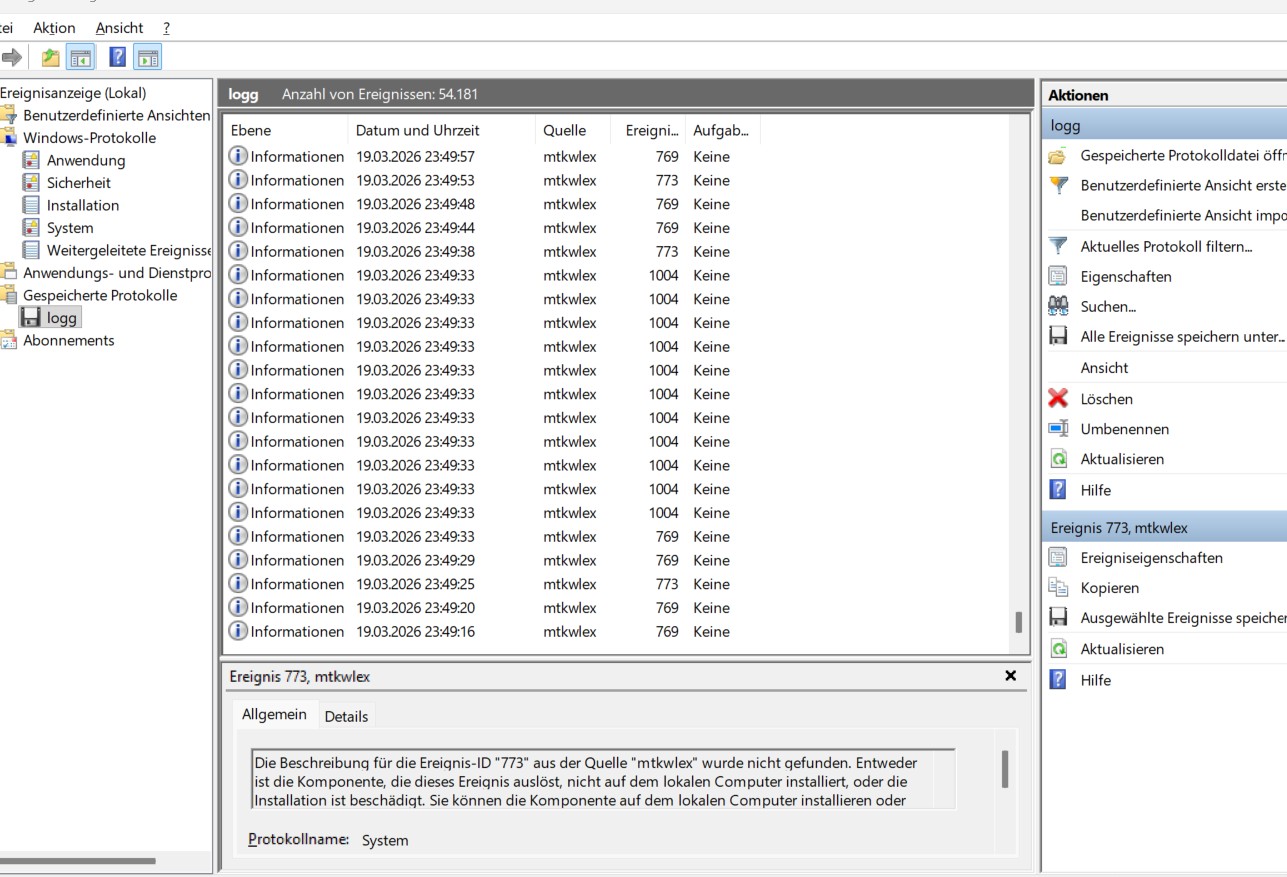
Task: Click Ausgewählte Ereignisse speichern disk icon
Action: [x=1058, y=617]
